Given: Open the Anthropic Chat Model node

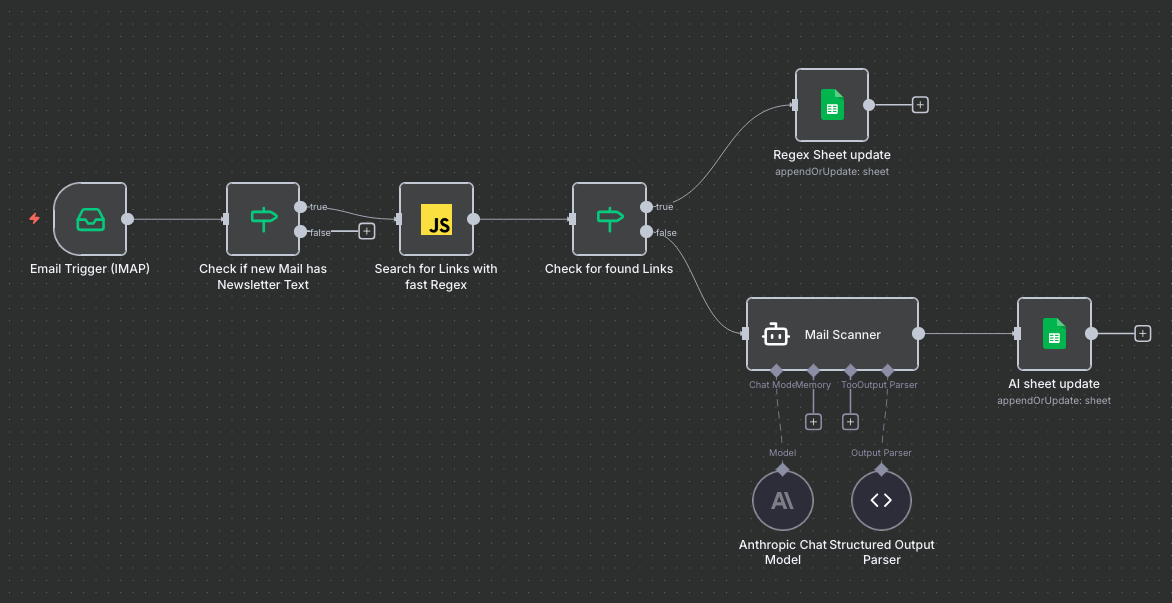Looking at the screenshot, I should tap(782, 499).
